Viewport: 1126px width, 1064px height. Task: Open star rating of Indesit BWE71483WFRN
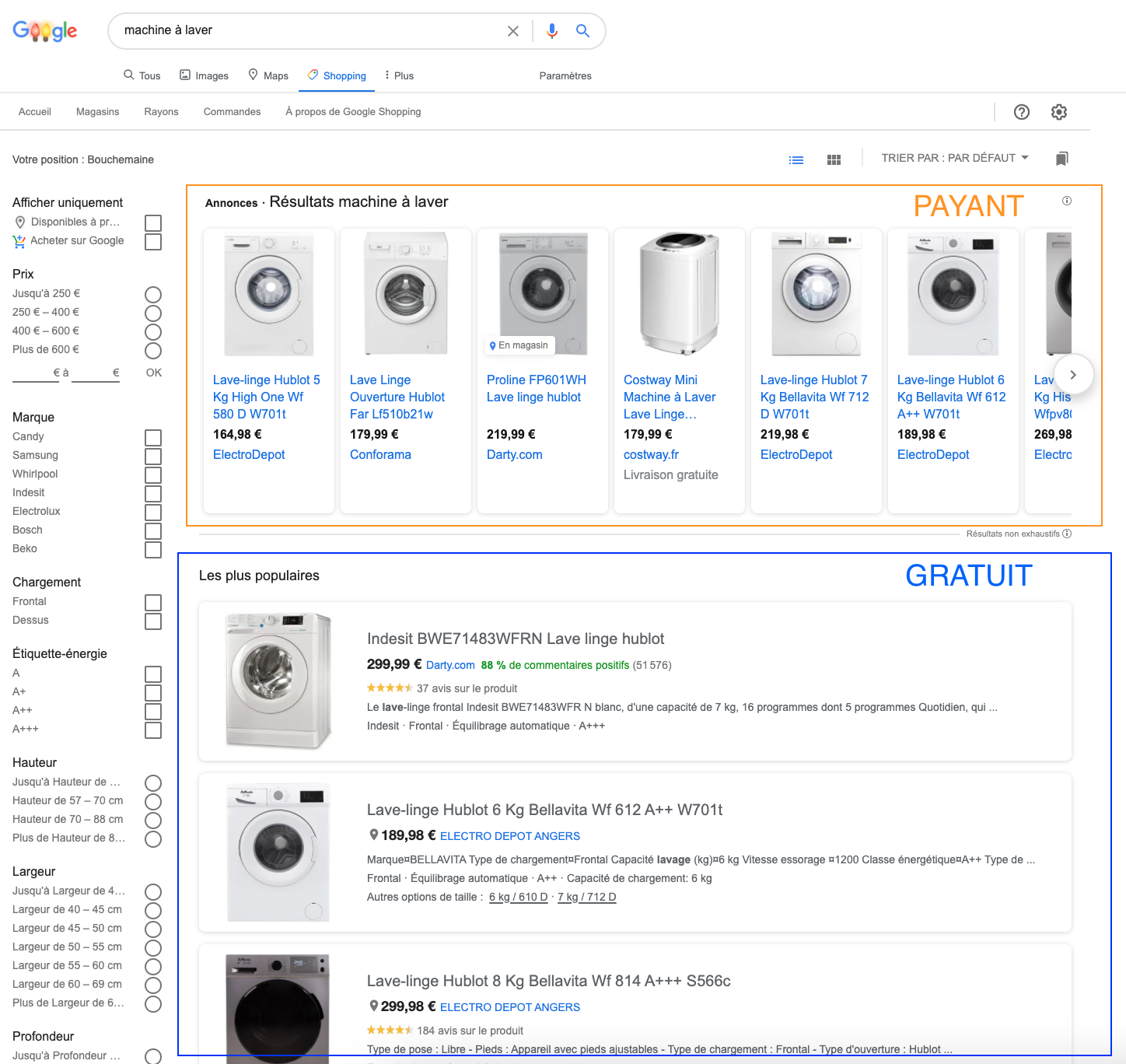pos(390,688)
